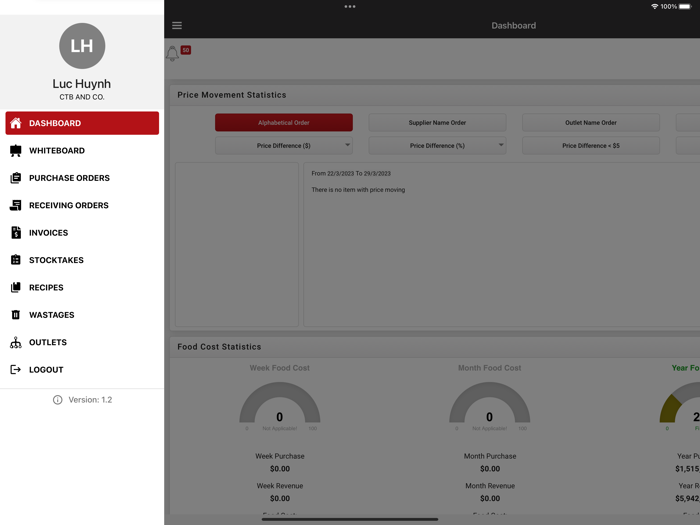Click 'There is no item with price moving'
Image resolution: width=700 pixels, height=525 pixels.
358,190
